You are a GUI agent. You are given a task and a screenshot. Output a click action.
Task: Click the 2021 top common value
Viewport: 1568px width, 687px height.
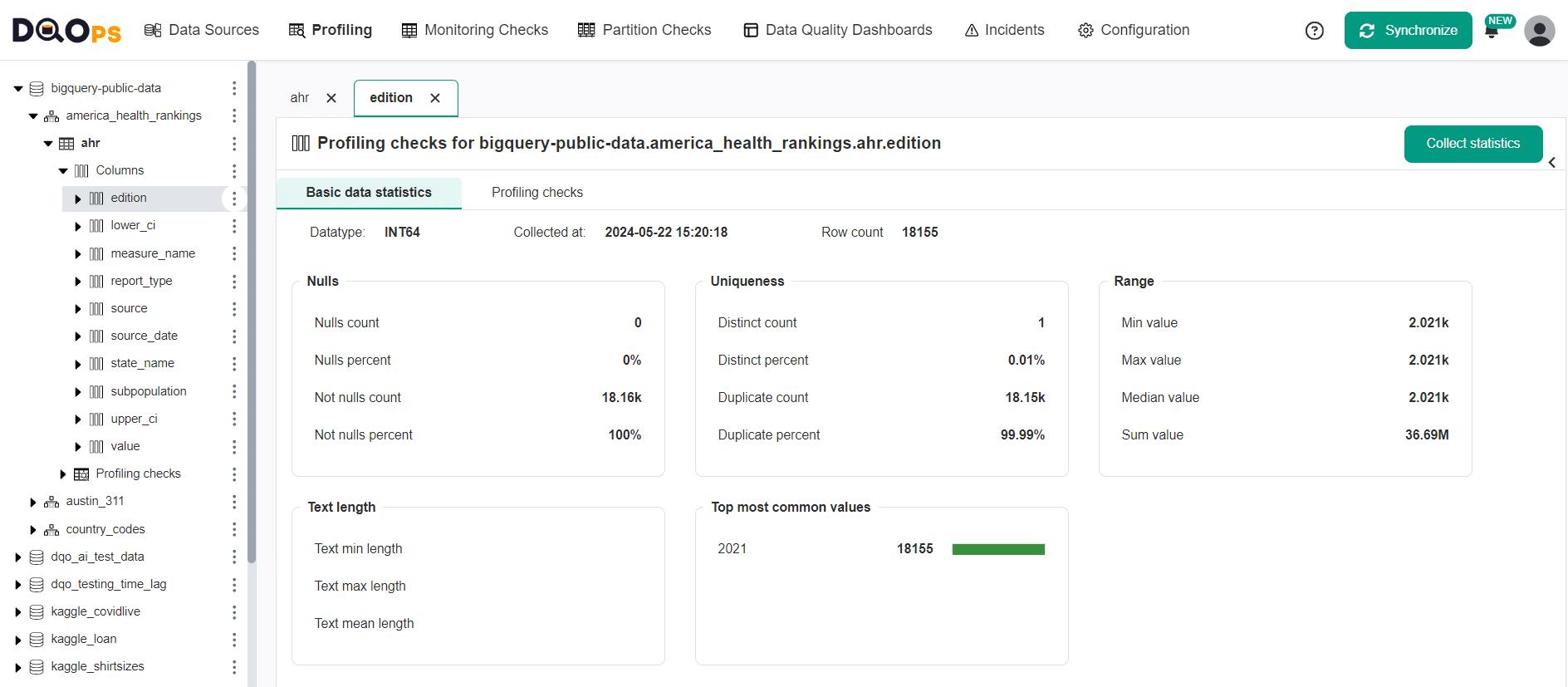732,548
